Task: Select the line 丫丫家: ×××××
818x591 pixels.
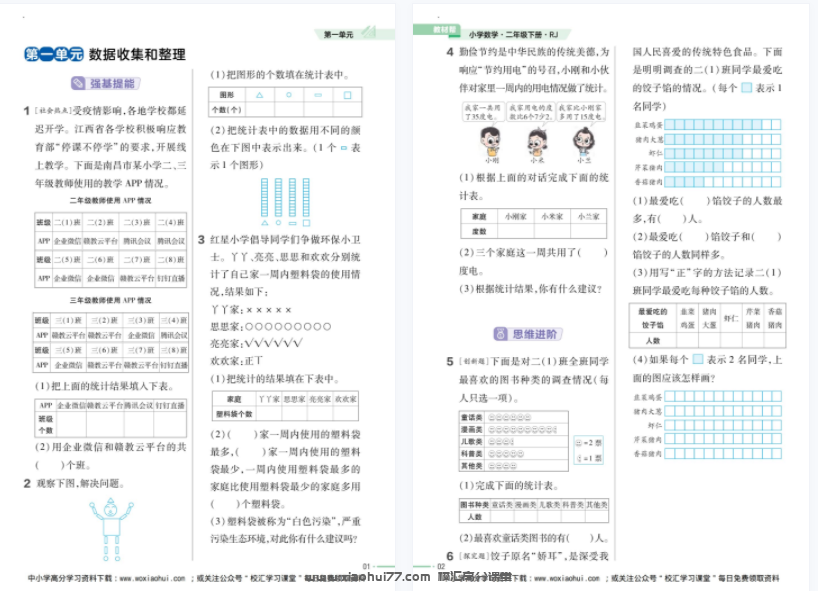Action: point(251,310)
